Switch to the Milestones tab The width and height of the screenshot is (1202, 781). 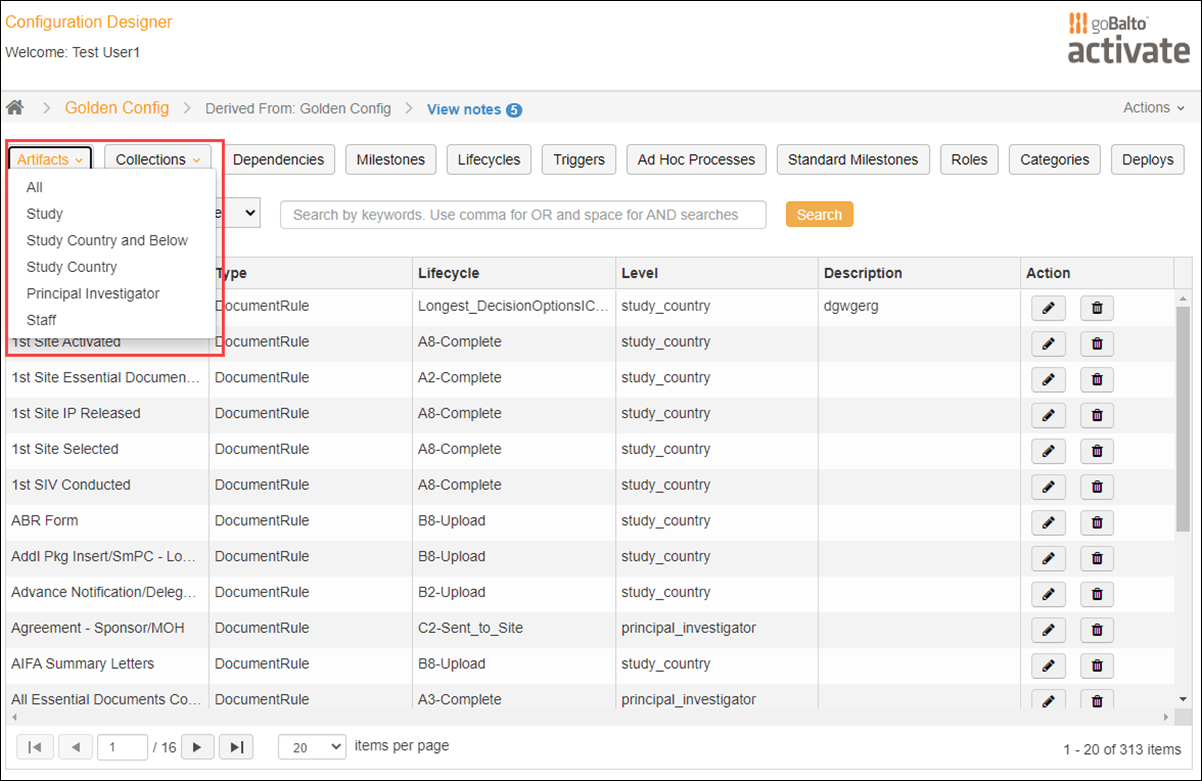coord(390,159)
